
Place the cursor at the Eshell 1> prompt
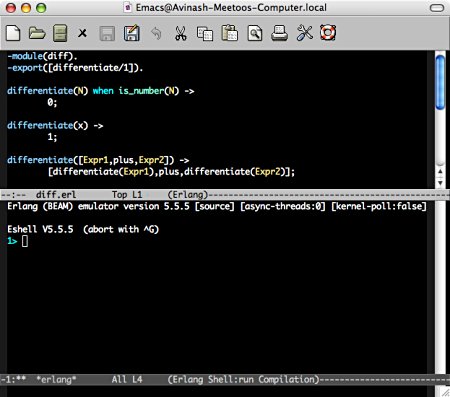tap(25, 241)
